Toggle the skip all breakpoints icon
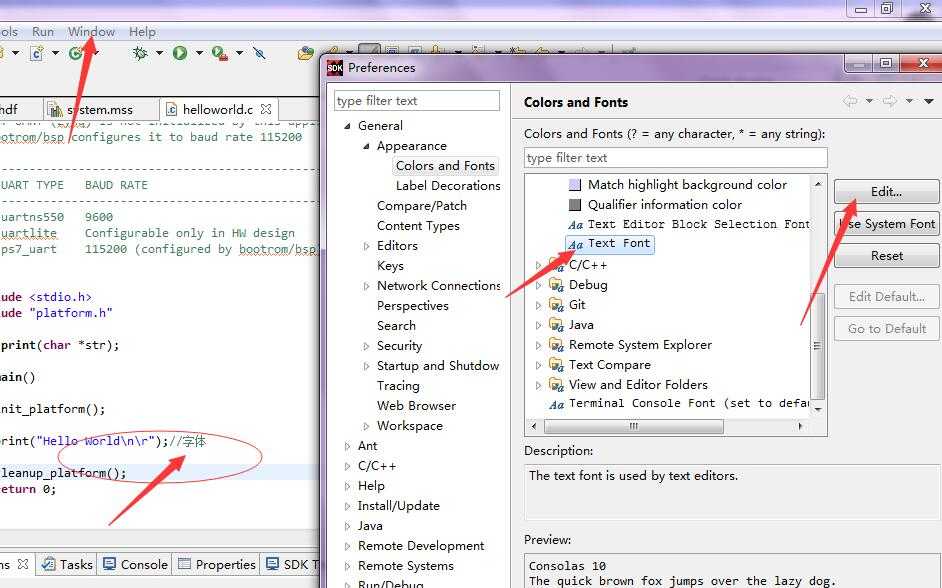This screenshot has width=942, height=588. tap(259, 53)
